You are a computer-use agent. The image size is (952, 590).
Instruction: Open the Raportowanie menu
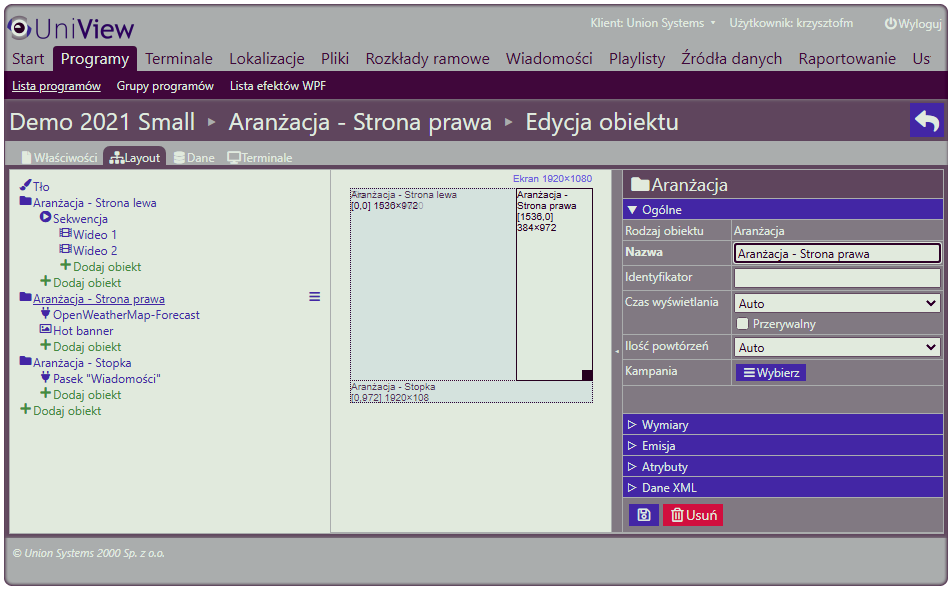847,59
